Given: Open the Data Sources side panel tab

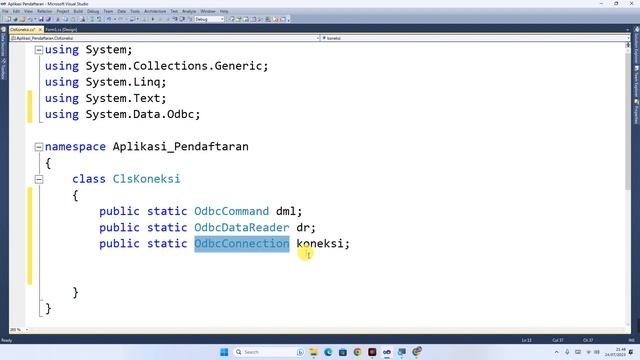Looking at the screenshot, I should pos(4,42).
